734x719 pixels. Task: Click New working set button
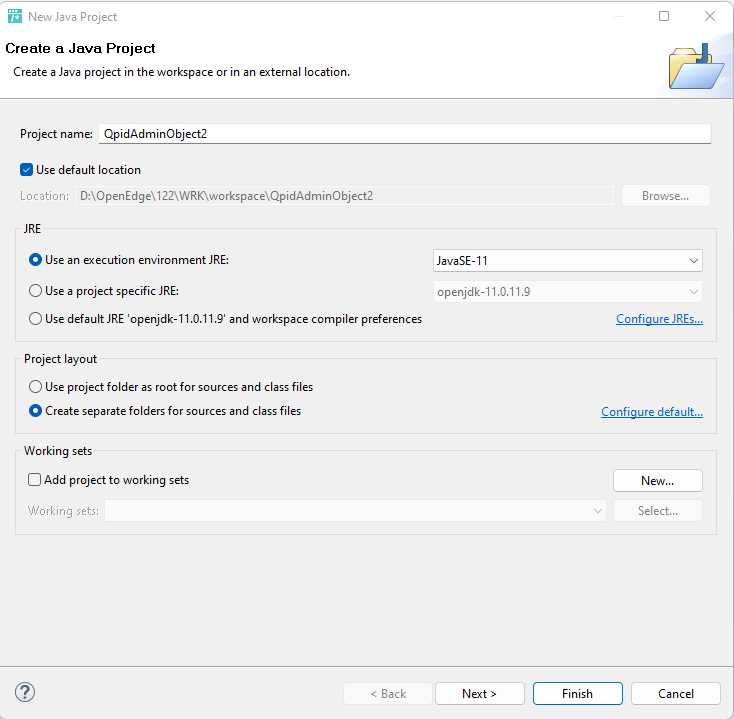coord(657,481)
